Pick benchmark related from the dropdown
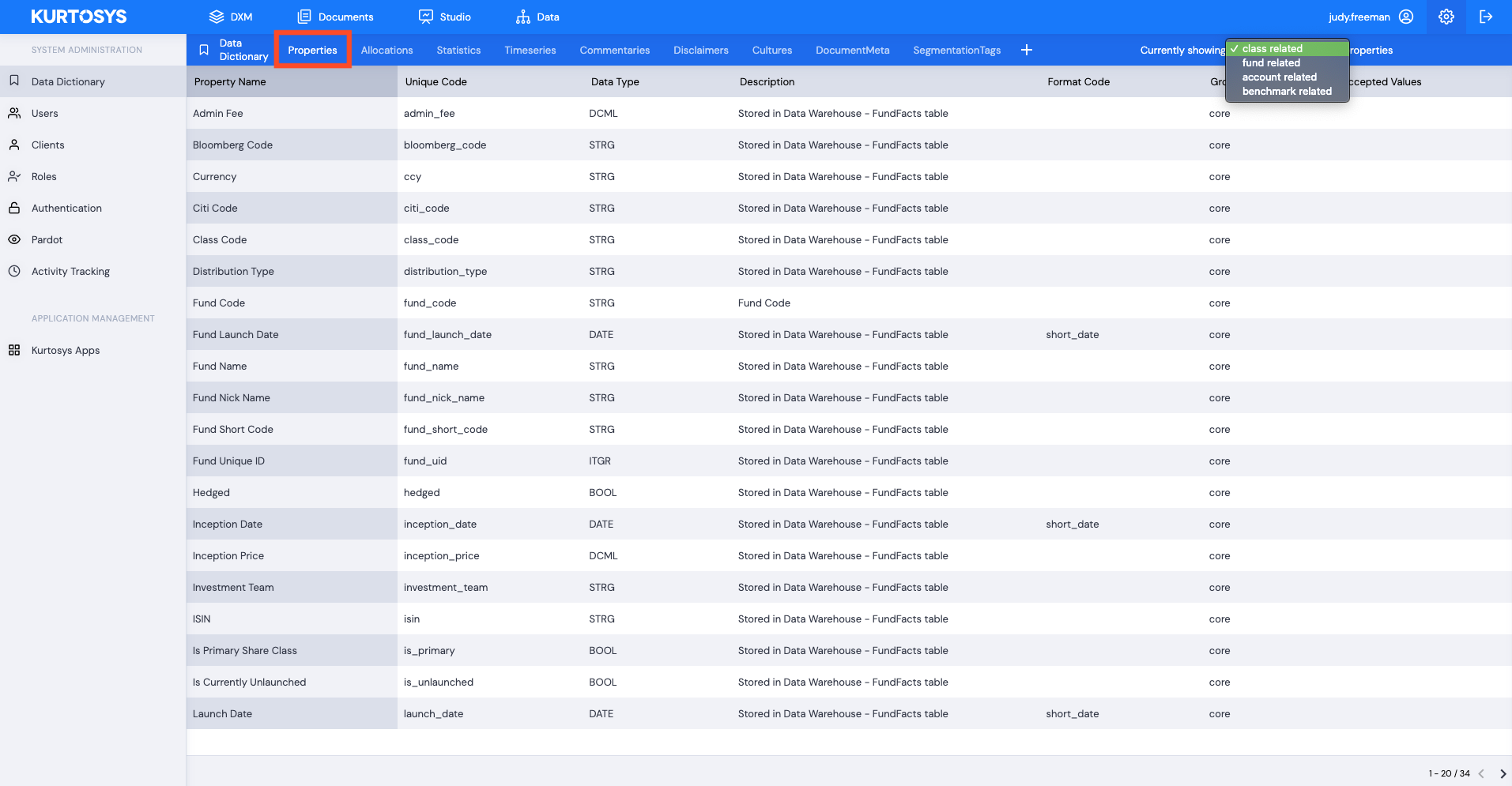 (1286, 91)
